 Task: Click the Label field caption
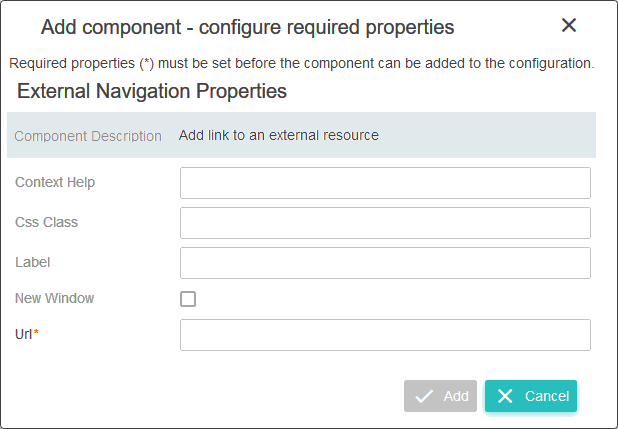click(33, 262)
